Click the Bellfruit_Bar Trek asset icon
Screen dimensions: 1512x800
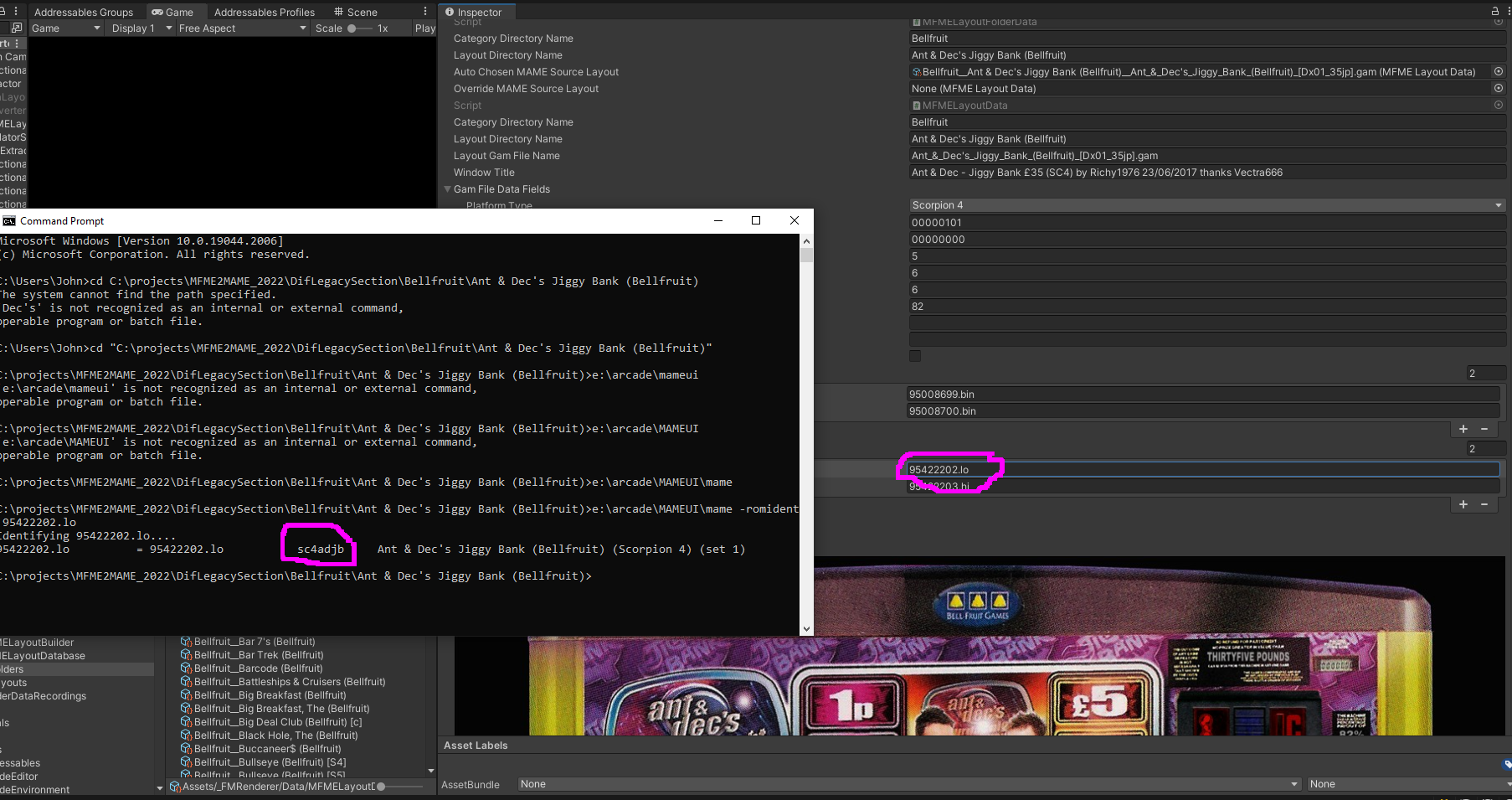[187, 655]
